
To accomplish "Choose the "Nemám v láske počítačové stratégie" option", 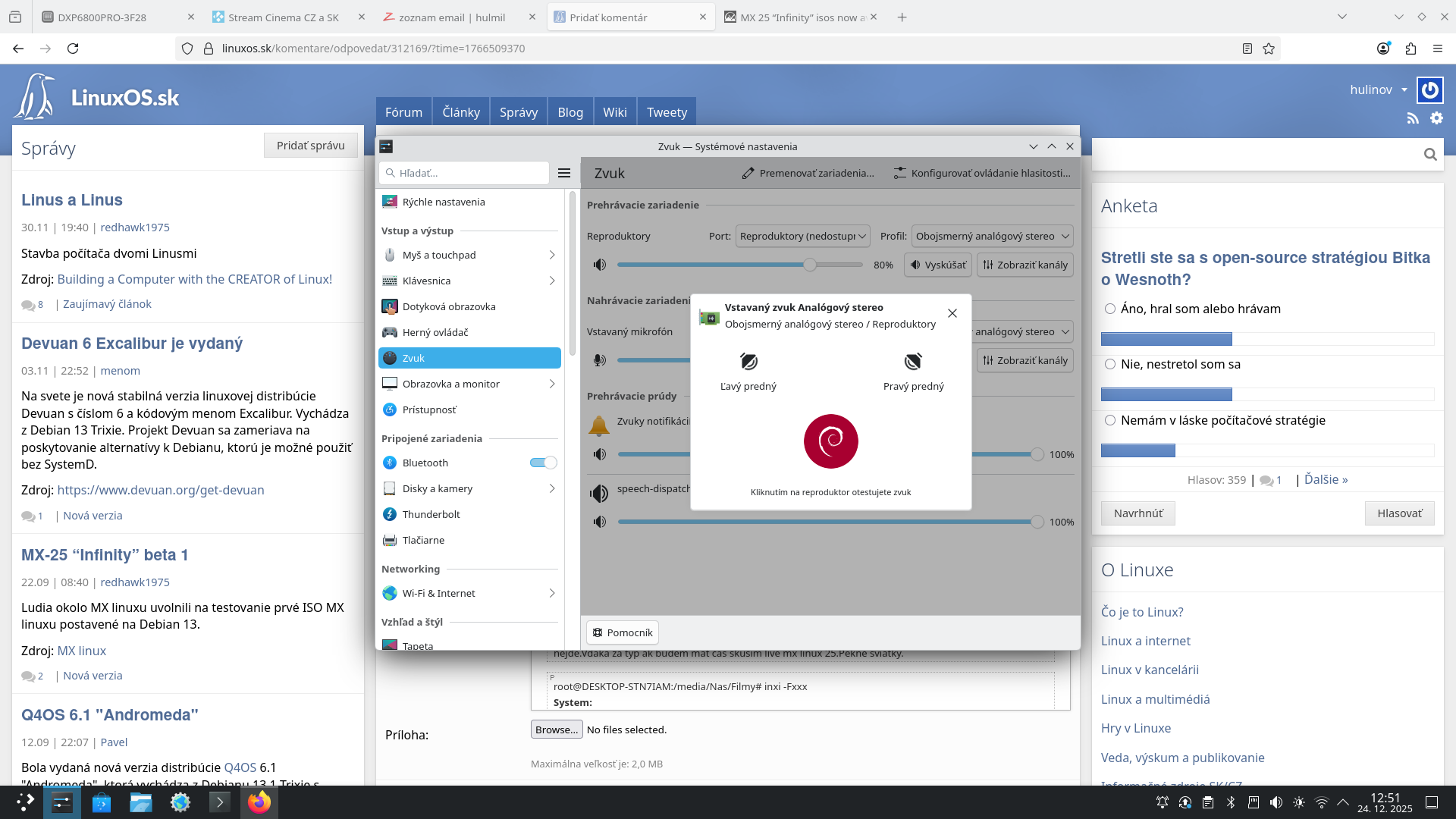I will [x=1110, y=420].
